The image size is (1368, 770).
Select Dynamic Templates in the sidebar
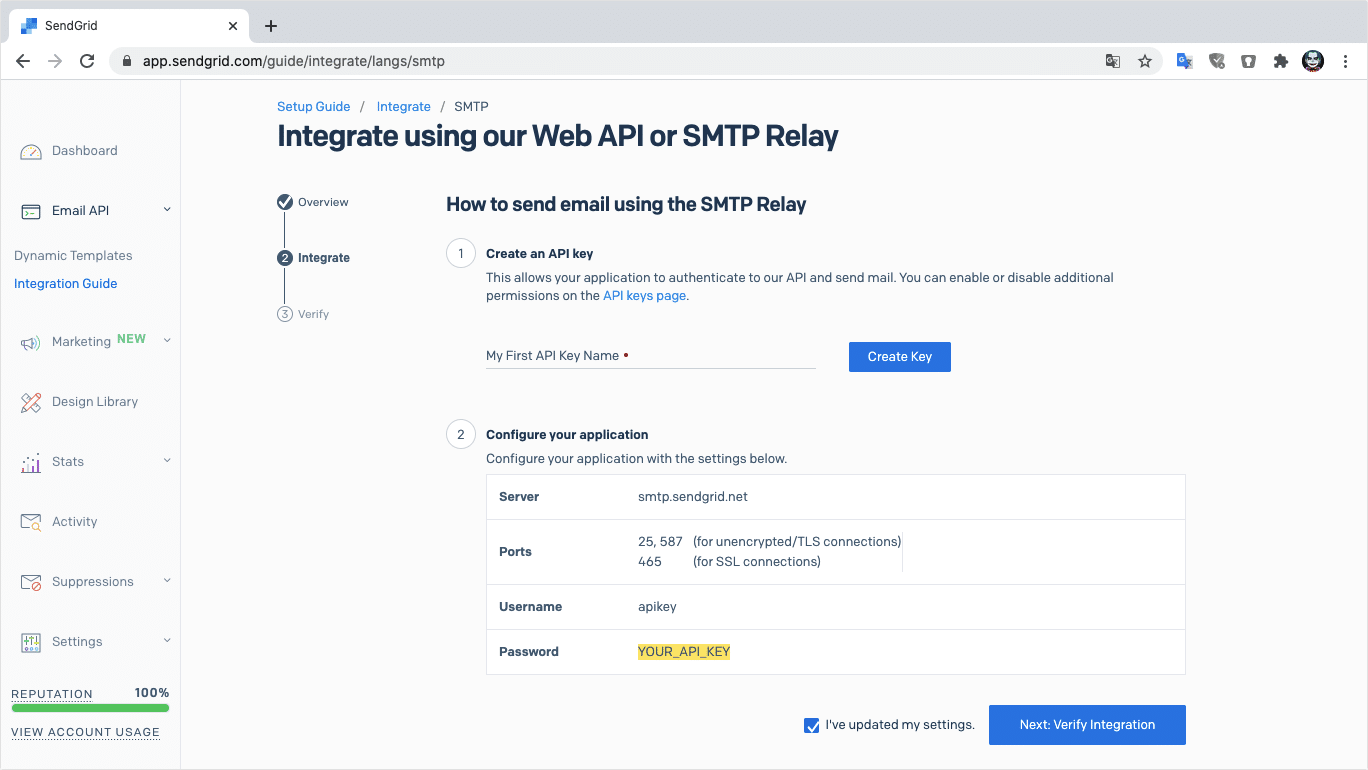(x=73, y=256)
